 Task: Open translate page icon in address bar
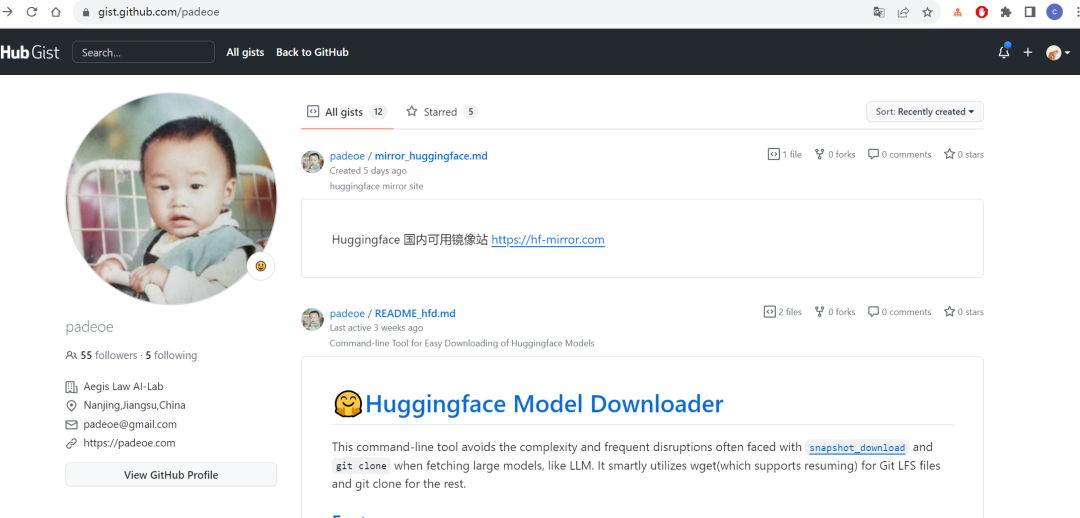(x=879, y=12)
